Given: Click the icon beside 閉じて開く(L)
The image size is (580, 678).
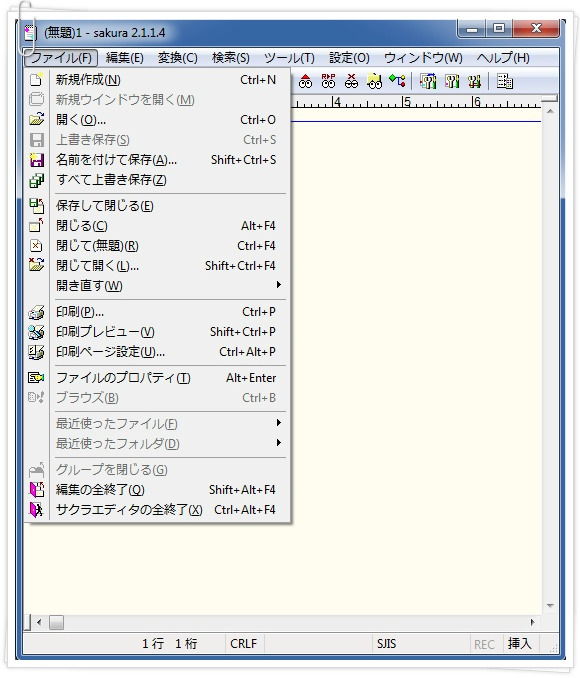Looking at the screenshot, I should 36,265.
